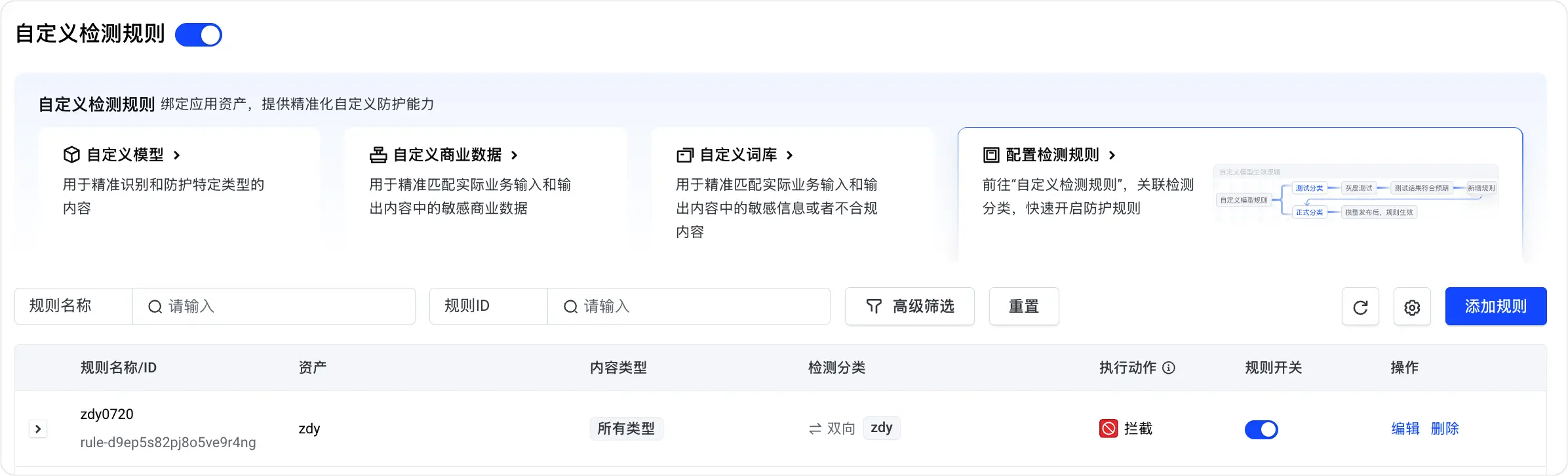Click the 自定义商业数据 stamp icon
This screenshot has width=1568, height=476.
tap(378, 155)
